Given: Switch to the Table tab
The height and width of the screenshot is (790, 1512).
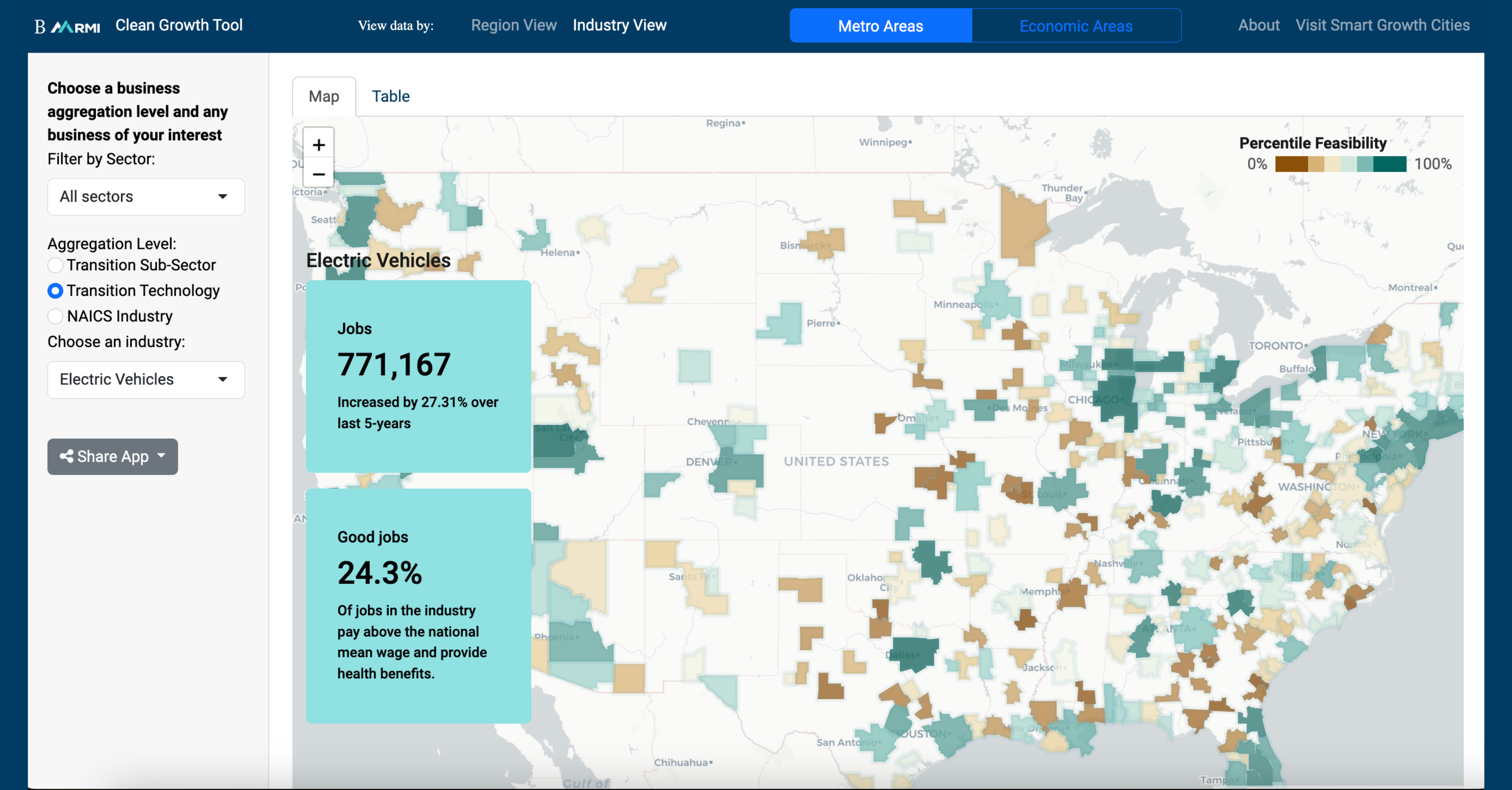Looking at the screenshot, I should click(x=390, y=96).
